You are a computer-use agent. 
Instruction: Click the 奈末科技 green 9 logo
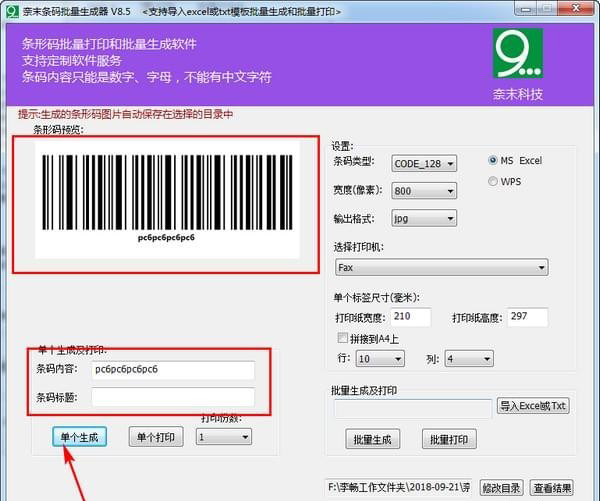(517, 53)
